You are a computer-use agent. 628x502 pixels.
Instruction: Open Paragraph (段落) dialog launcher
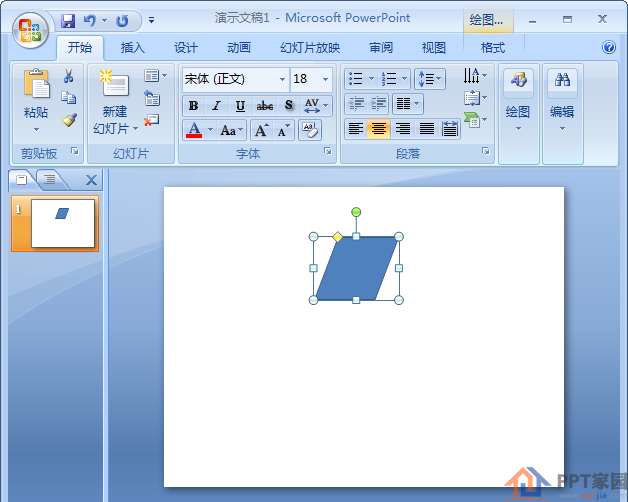486,151
